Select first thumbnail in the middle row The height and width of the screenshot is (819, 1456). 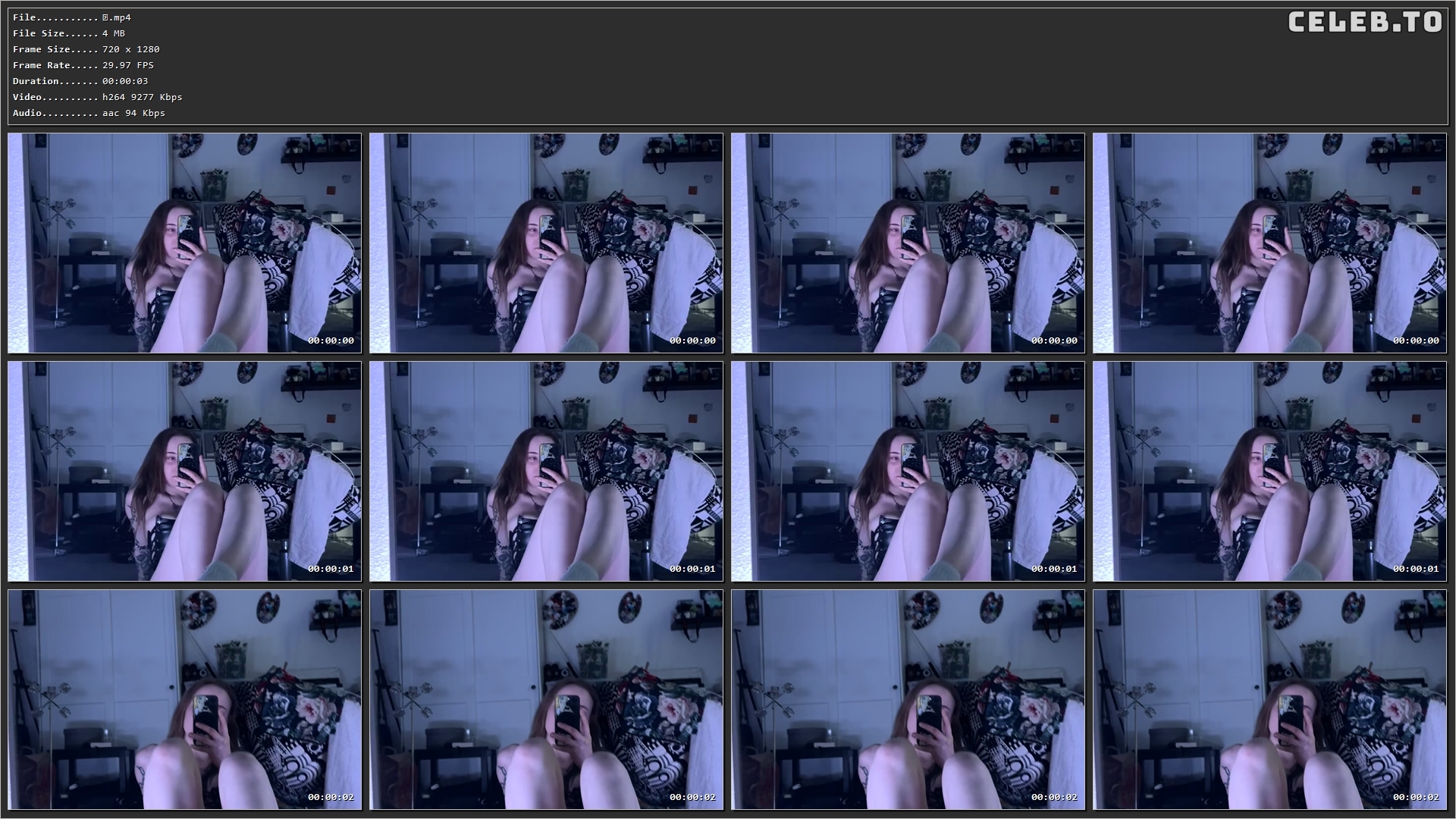(x=184, y=471)
